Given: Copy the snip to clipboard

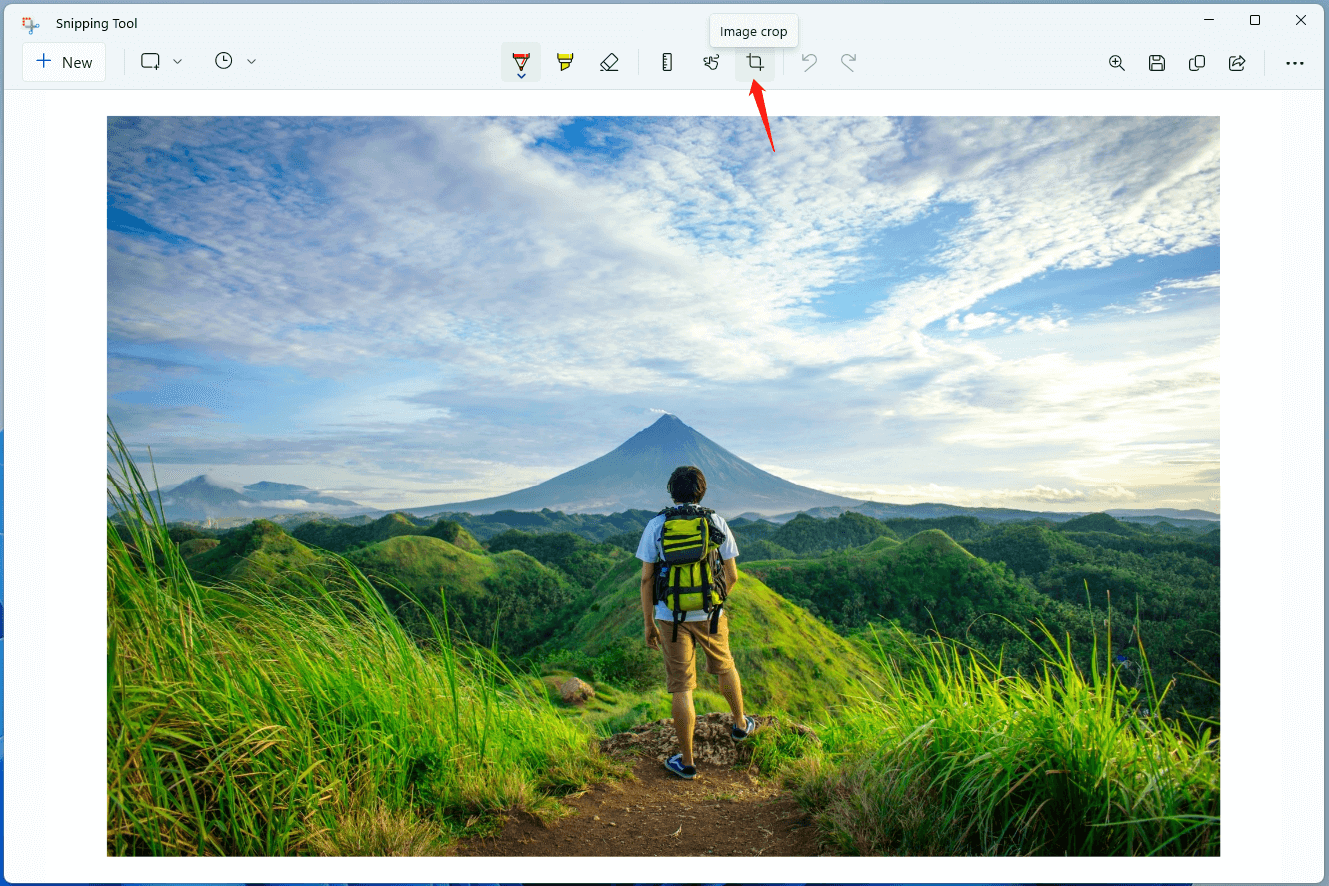Looking at the screenshot, I should [1197, 62].
